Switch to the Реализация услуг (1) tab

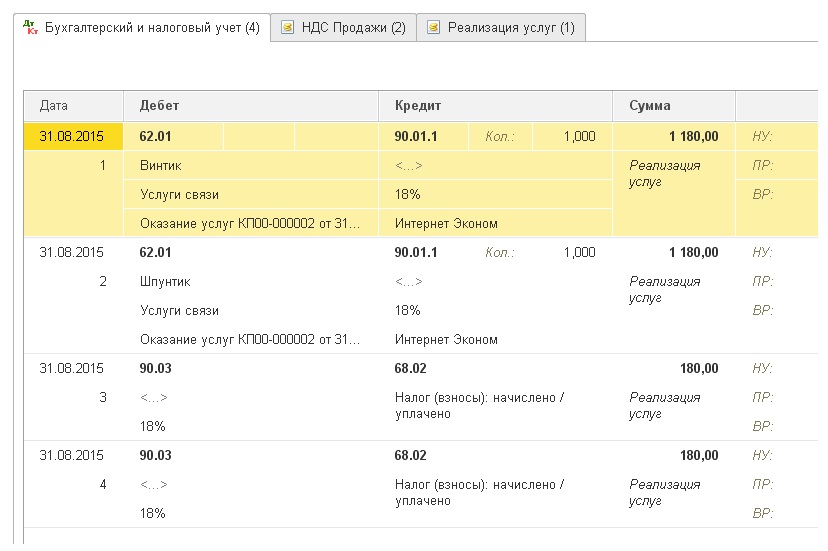[x=501, y=27]
